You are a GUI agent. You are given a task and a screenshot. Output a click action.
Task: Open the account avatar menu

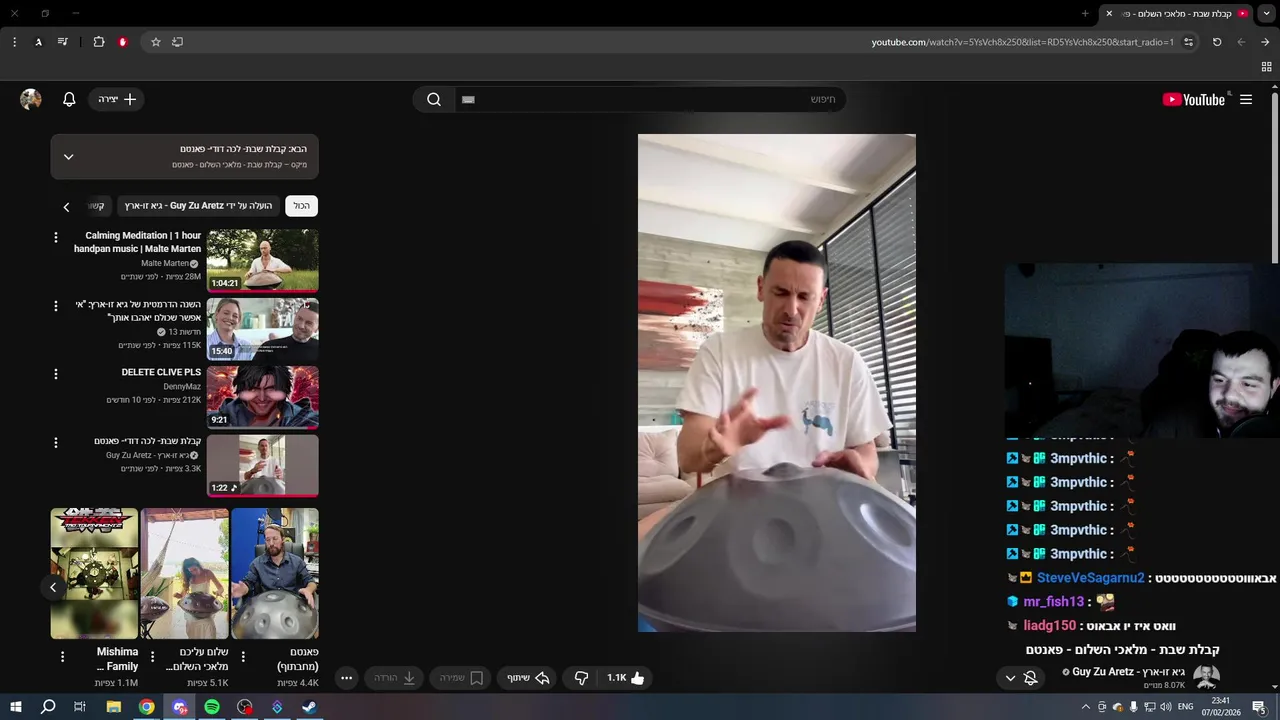click(x=31, y=99)
